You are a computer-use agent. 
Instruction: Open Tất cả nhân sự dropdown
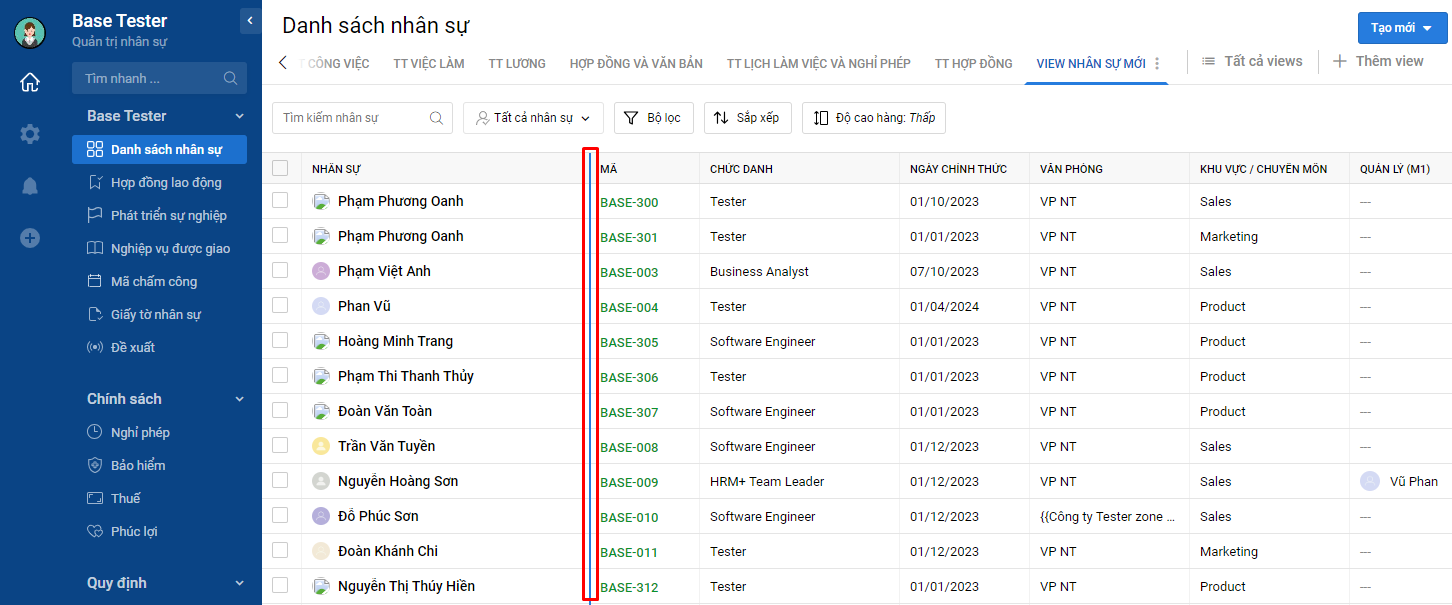tap(533, 118)
